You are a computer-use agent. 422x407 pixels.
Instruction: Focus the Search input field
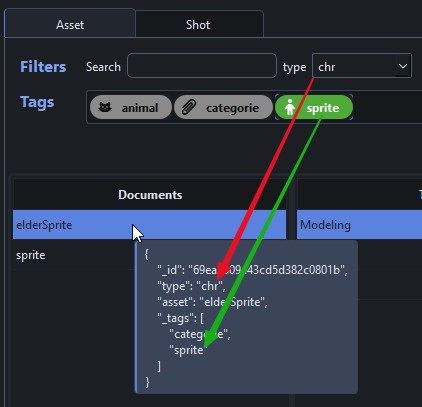click(x=202, y=66)
